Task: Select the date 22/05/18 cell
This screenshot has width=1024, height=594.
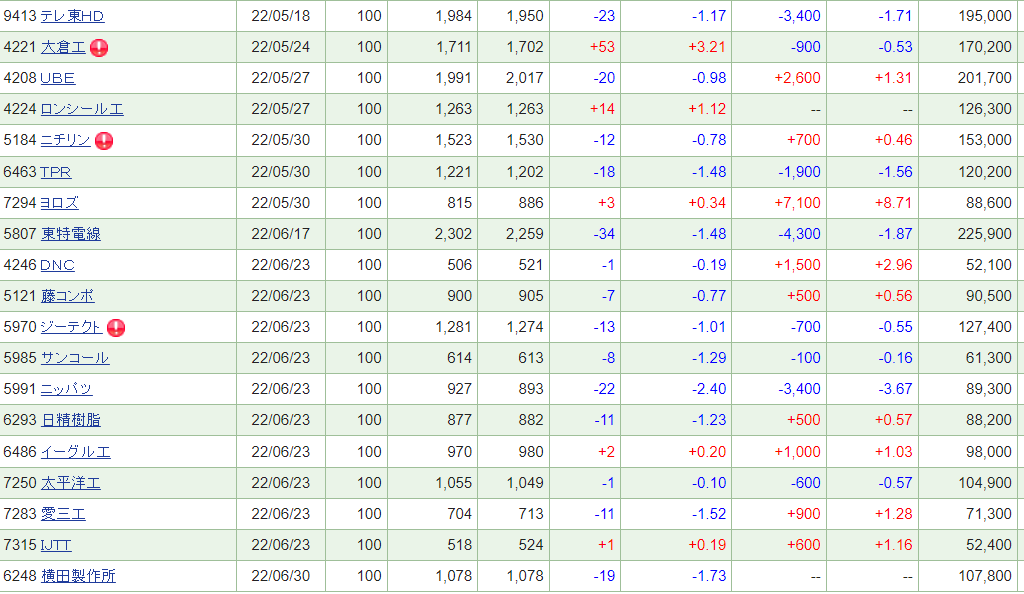Action: 281,16
